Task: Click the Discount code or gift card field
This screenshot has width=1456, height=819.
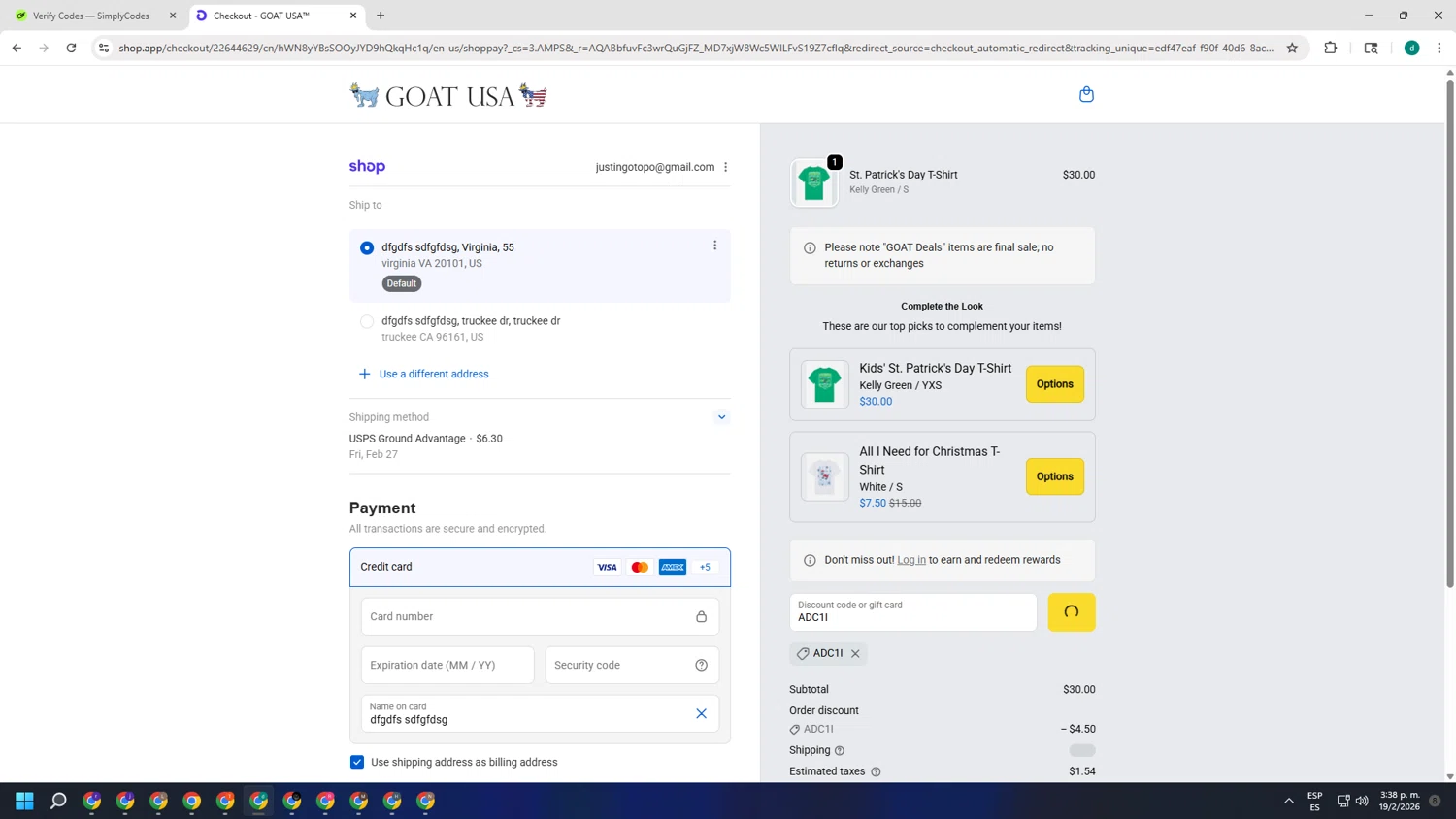Action: [x=912, y=612]
